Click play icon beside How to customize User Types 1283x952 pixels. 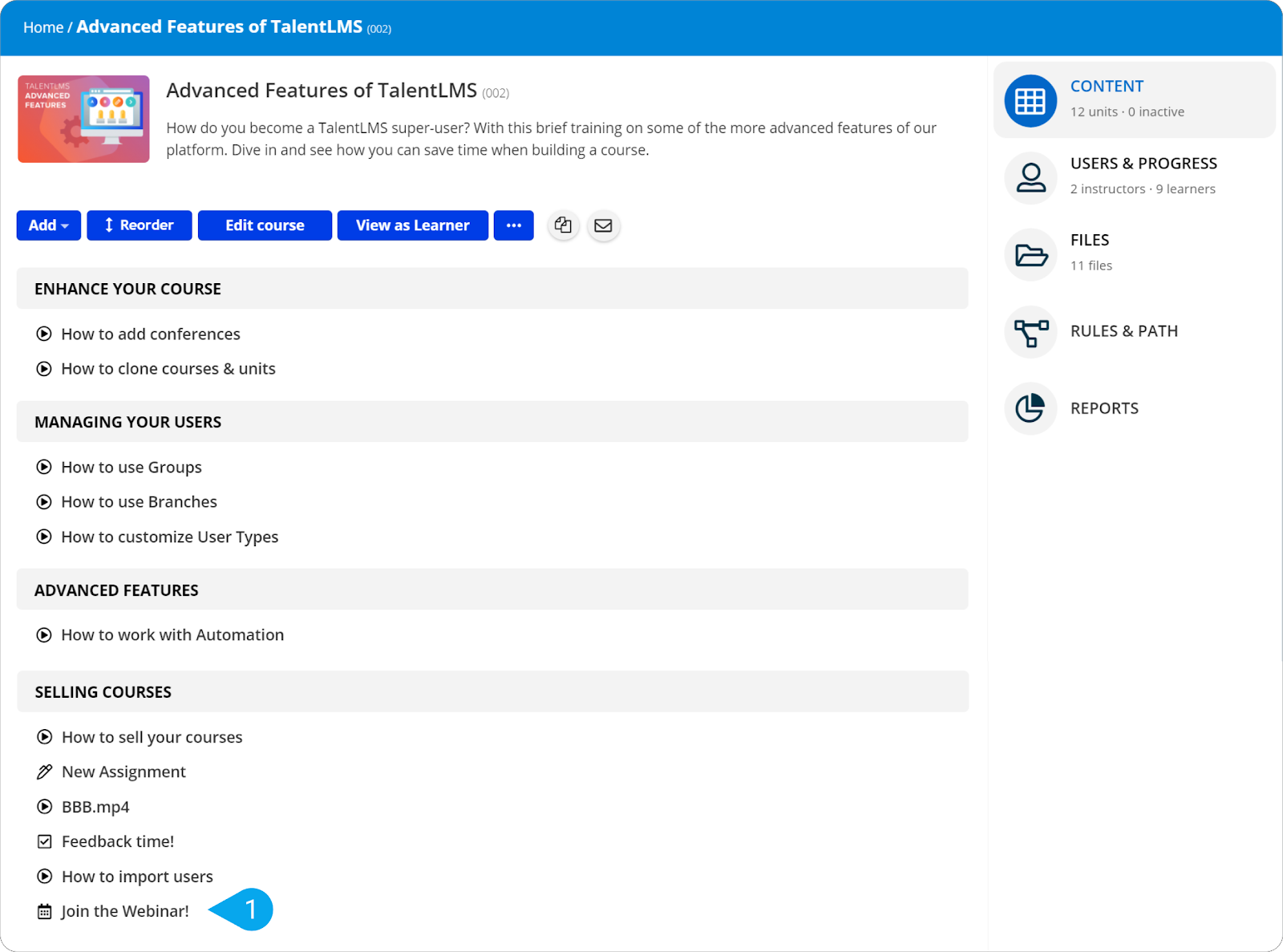(44, 537)
